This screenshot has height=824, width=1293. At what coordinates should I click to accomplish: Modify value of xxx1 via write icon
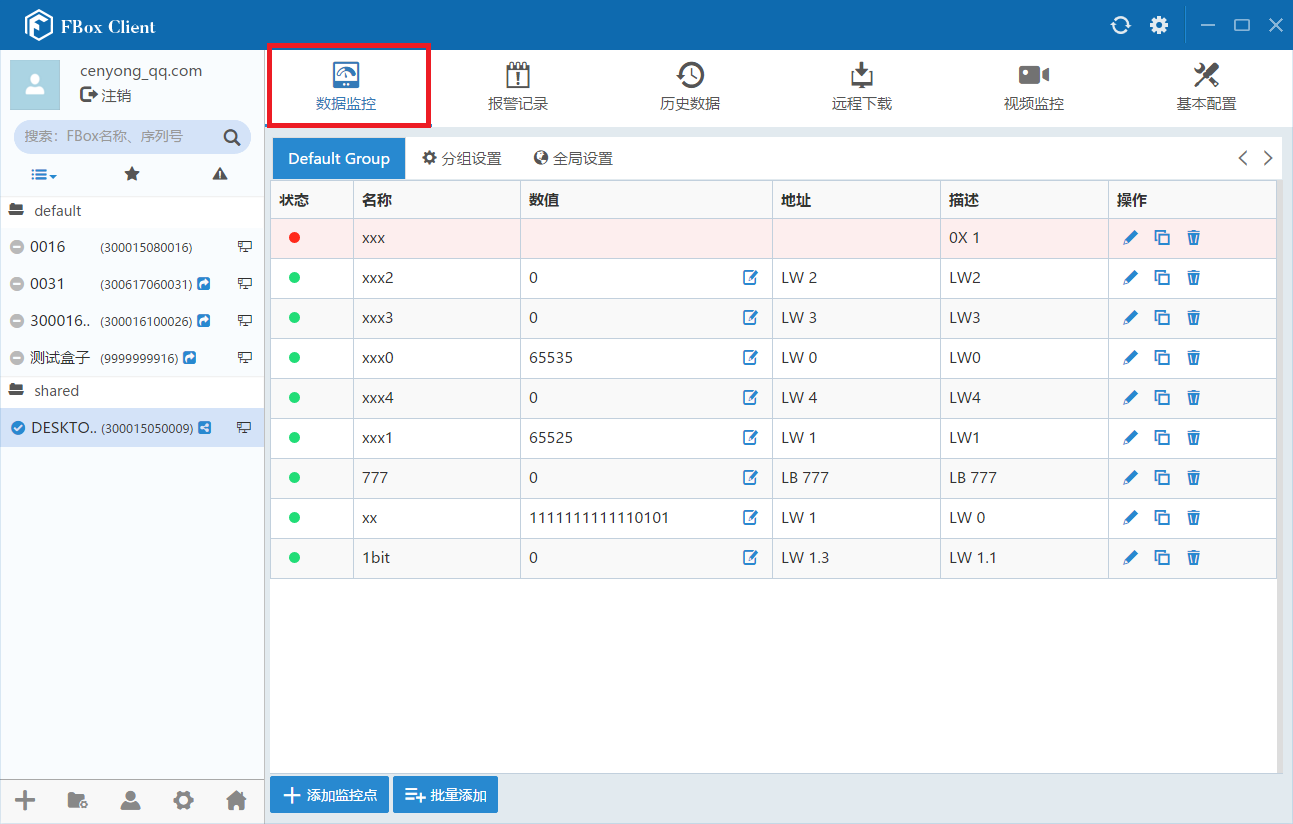[751, 438]
